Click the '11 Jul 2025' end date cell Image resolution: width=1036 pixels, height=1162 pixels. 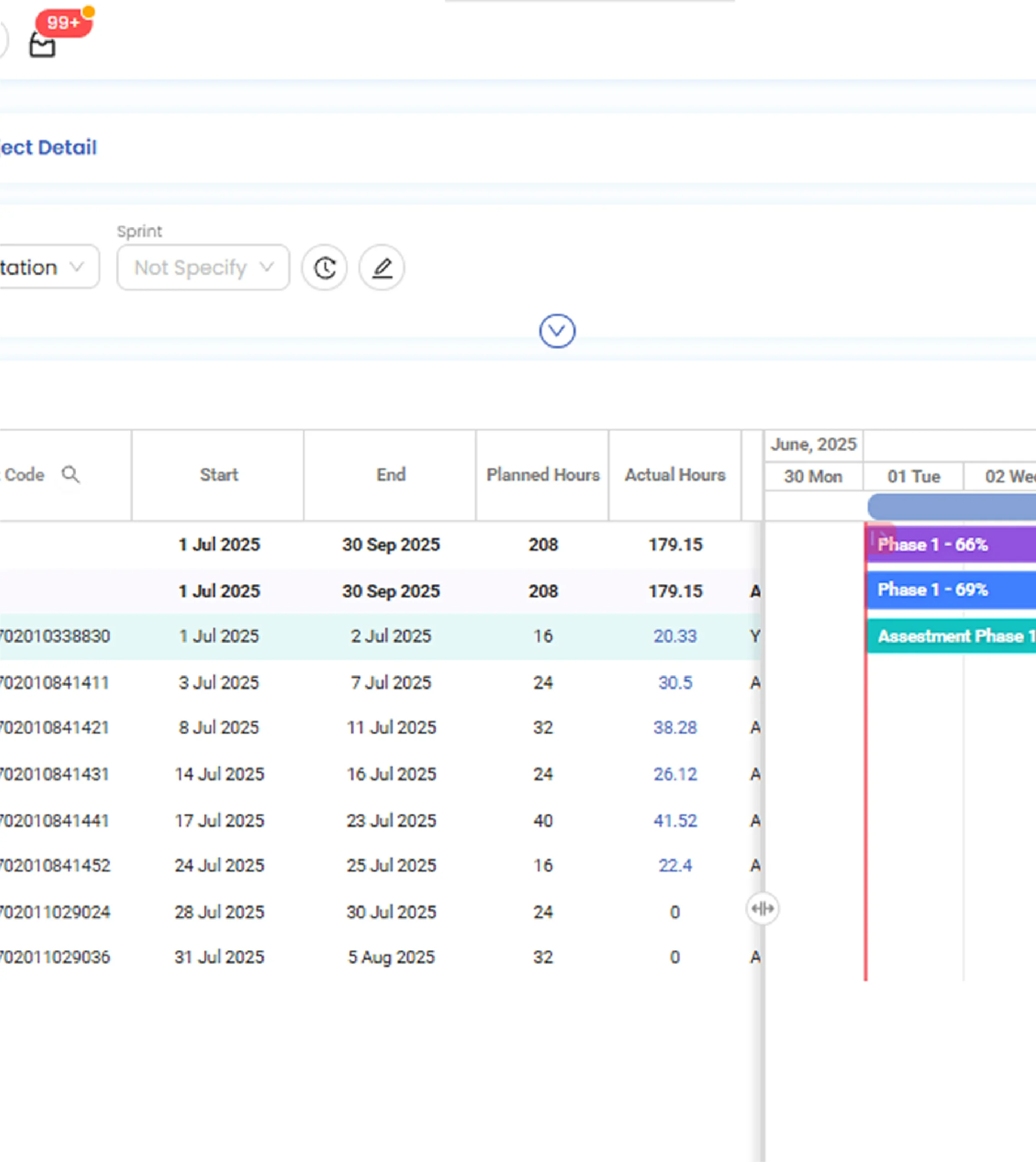click(391, 728)
